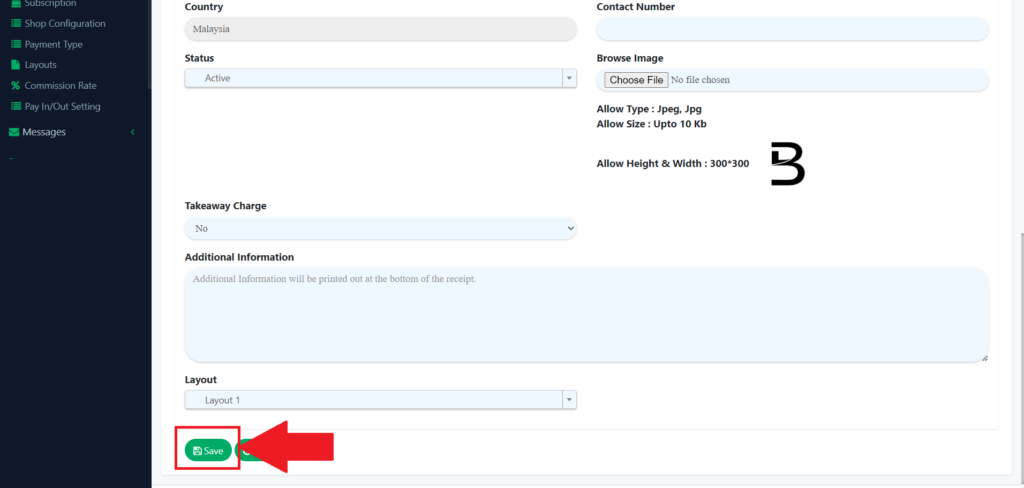Viewport: 1024px width, 488px height.
Task: Click Choose File to browse image
Action: tap(636, 80)
